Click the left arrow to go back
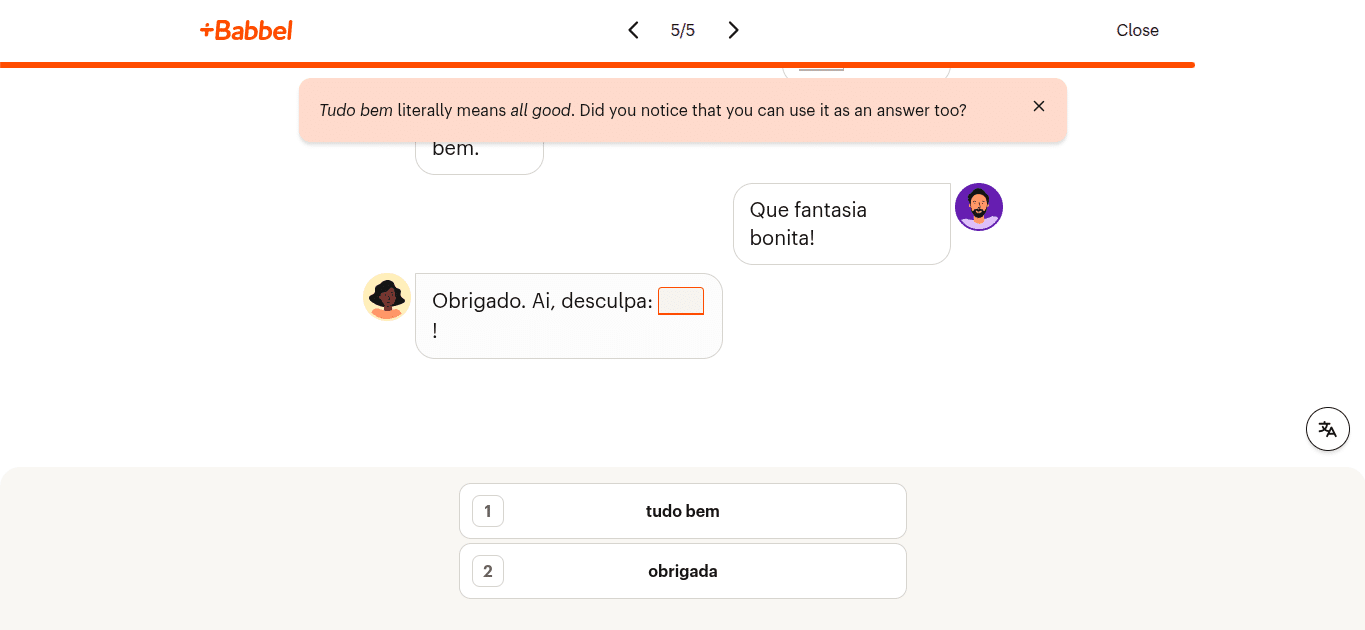This screenshot has width=1365, height=630. point(633,30)
